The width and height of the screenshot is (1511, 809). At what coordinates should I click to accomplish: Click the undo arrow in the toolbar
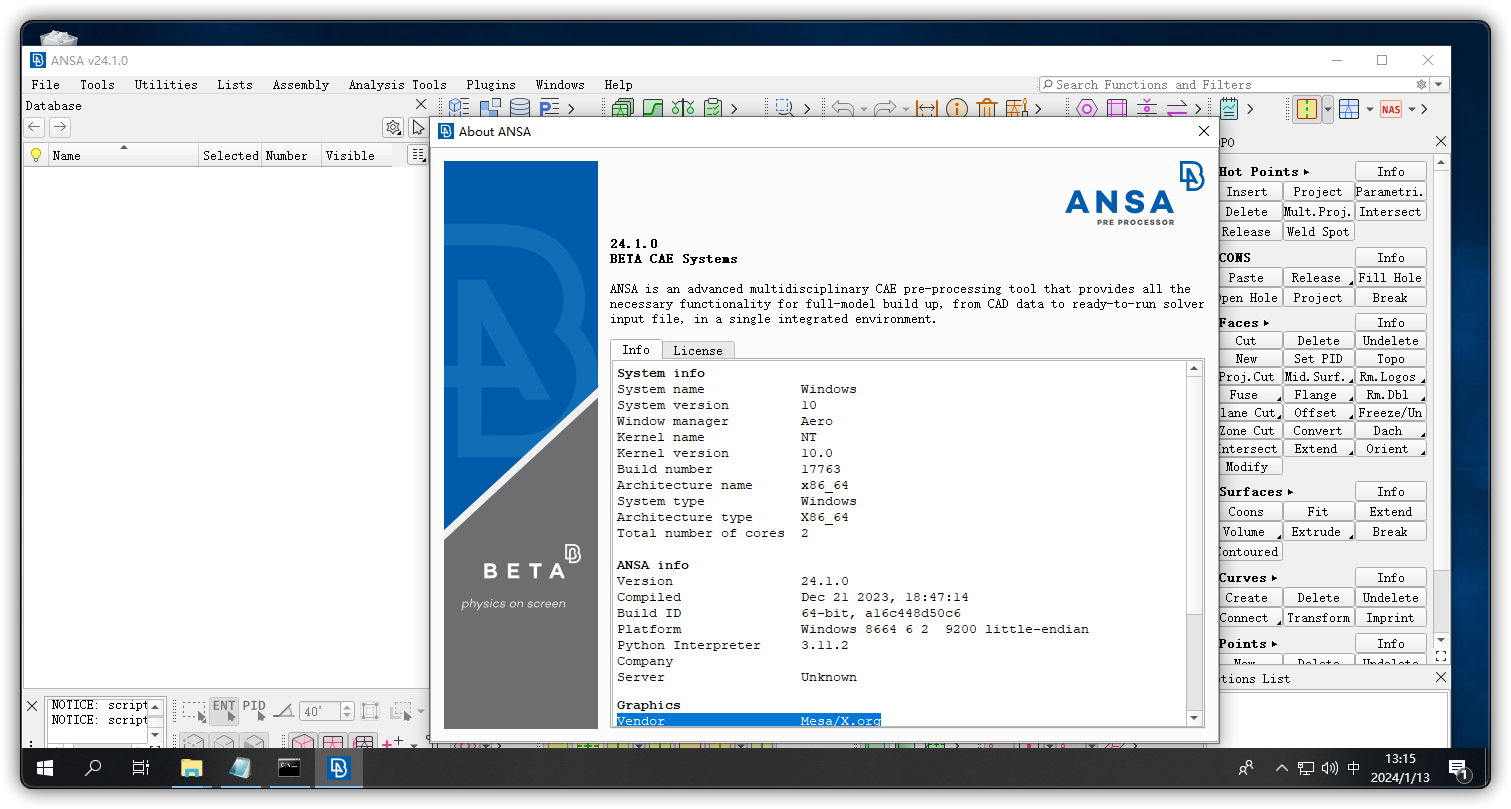pyautogui.click(x=842, y=108)
